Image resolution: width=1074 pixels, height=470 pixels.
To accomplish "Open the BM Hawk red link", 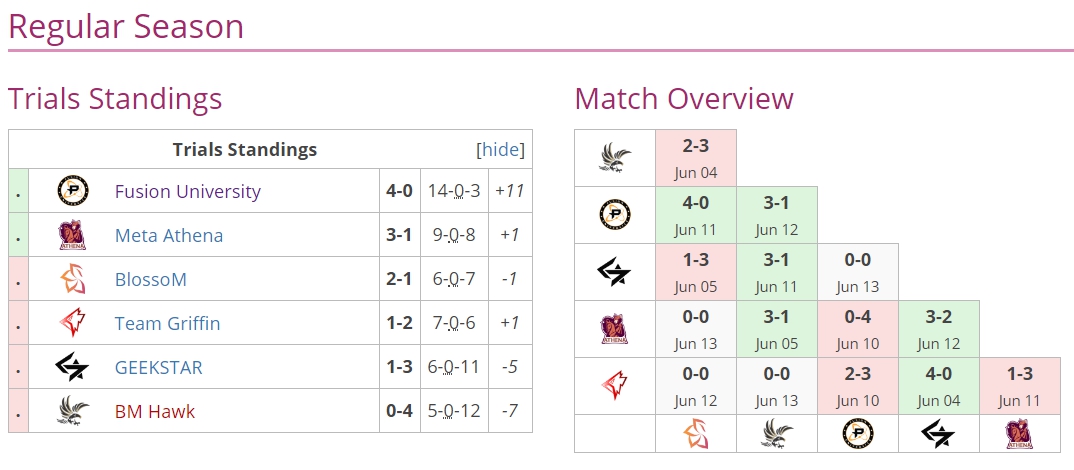I will click(155, 411).
